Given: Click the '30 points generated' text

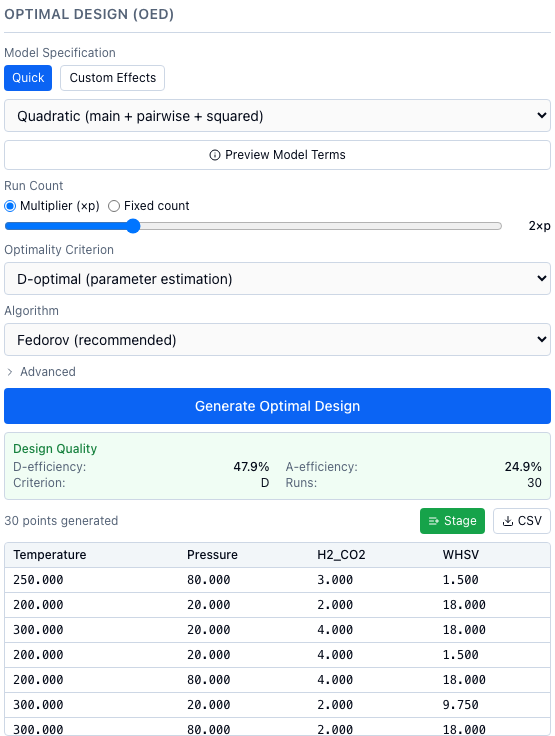Looking at the screenshot, I should (61, 521).
